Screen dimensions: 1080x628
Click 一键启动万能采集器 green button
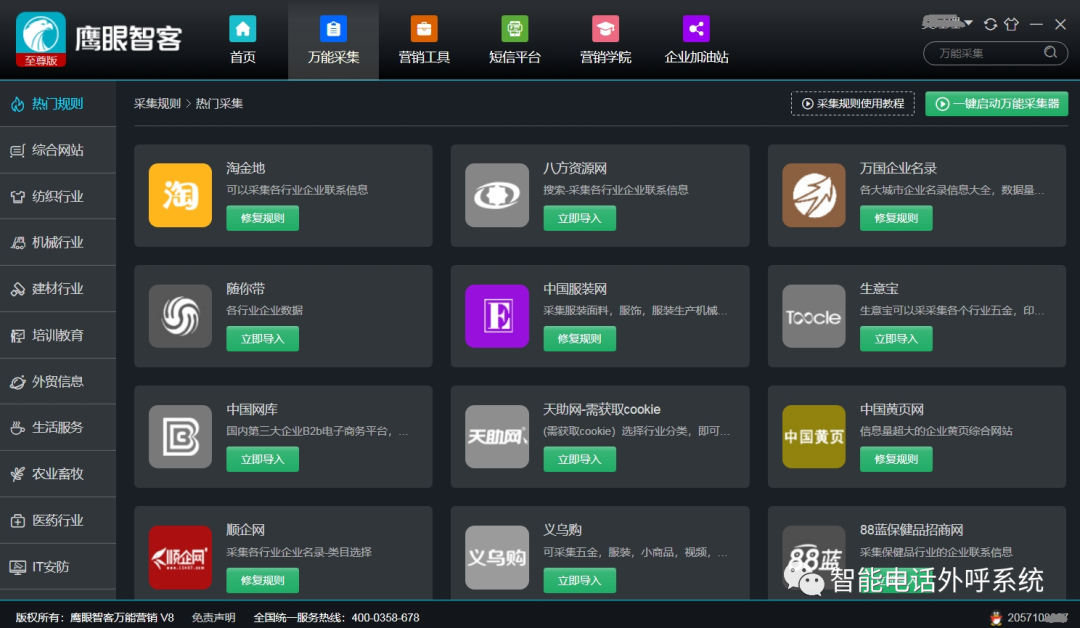(997, 103)
